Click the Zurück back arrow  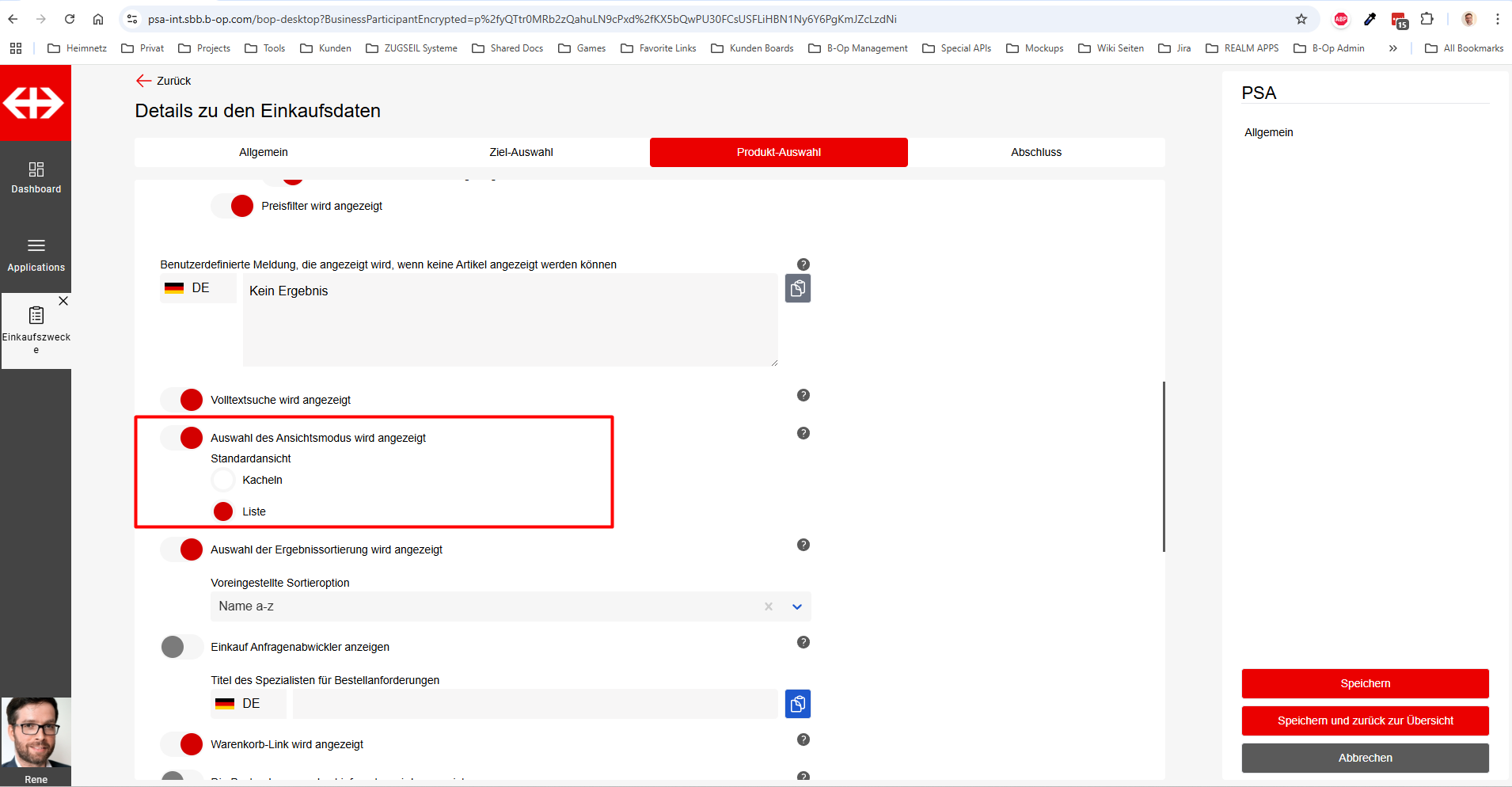(144, 81)
